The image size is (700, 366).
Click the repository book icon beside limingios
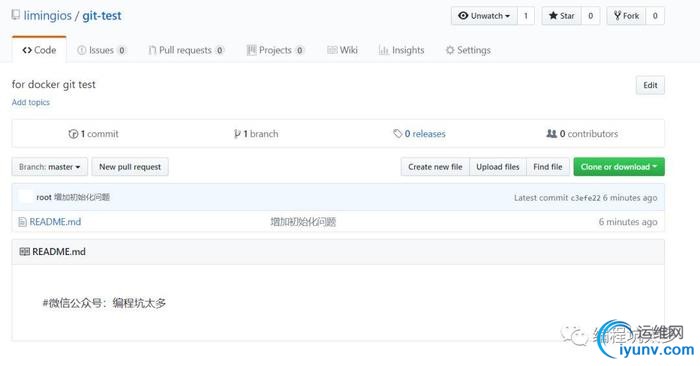(16, 15)
